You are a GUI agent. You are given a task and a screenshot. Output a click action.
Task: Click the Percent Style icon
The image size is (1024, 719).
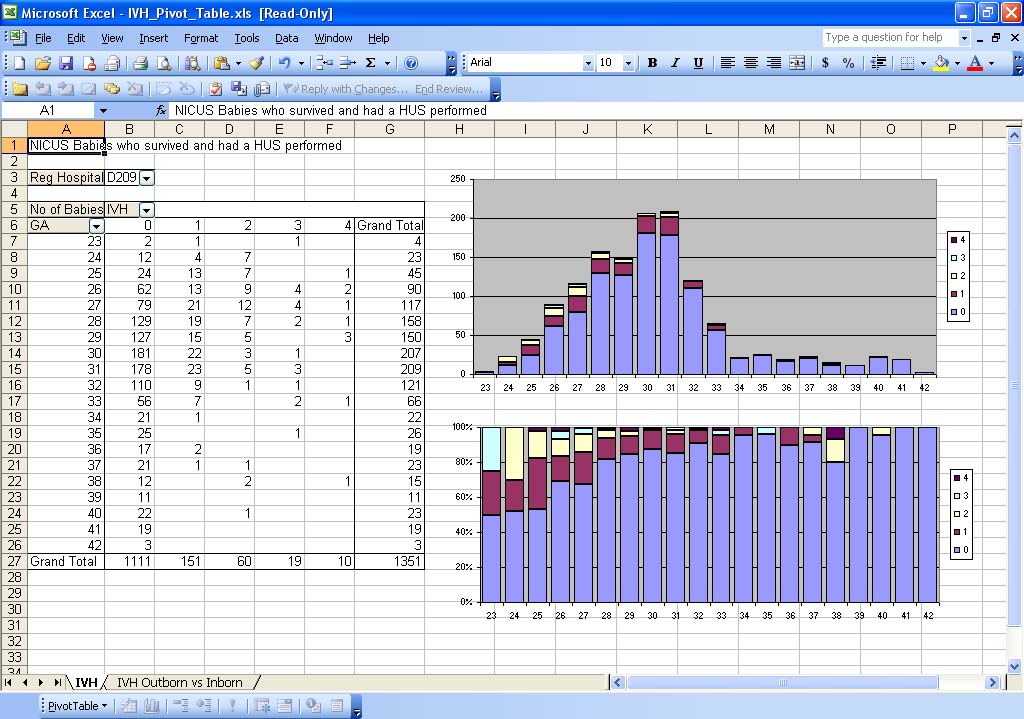click(x=848, y=63)
